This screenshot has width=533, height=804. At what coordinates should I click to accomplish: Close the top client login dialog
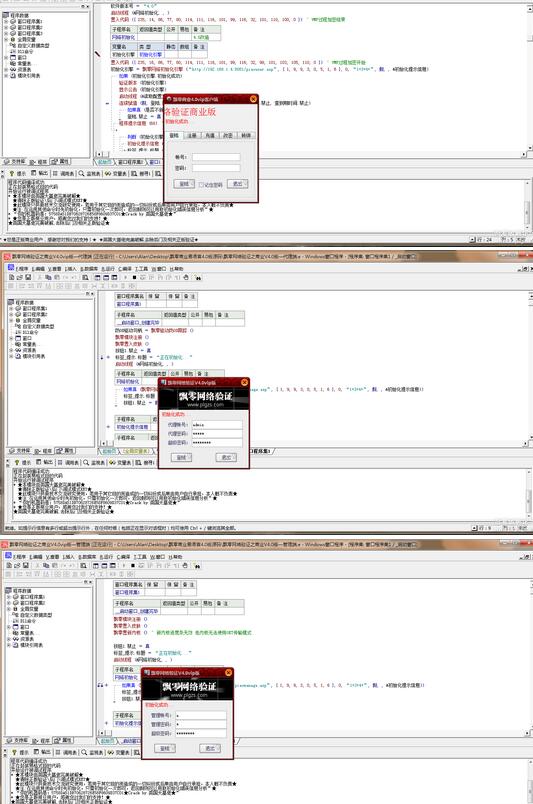point(253,99)
